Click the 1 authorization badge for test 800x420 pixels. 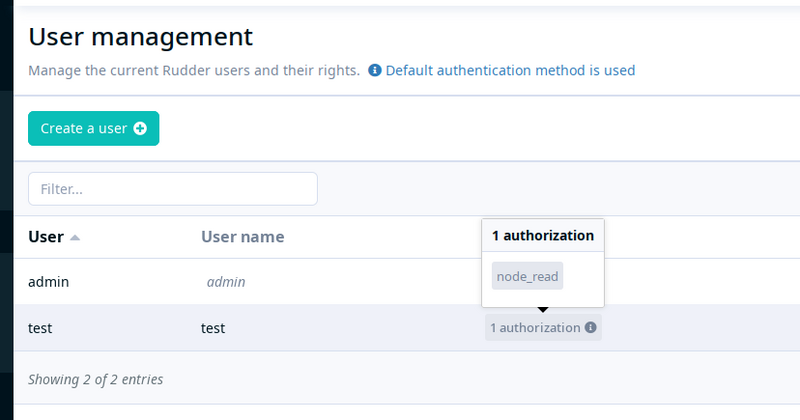(x=543, y=328)
